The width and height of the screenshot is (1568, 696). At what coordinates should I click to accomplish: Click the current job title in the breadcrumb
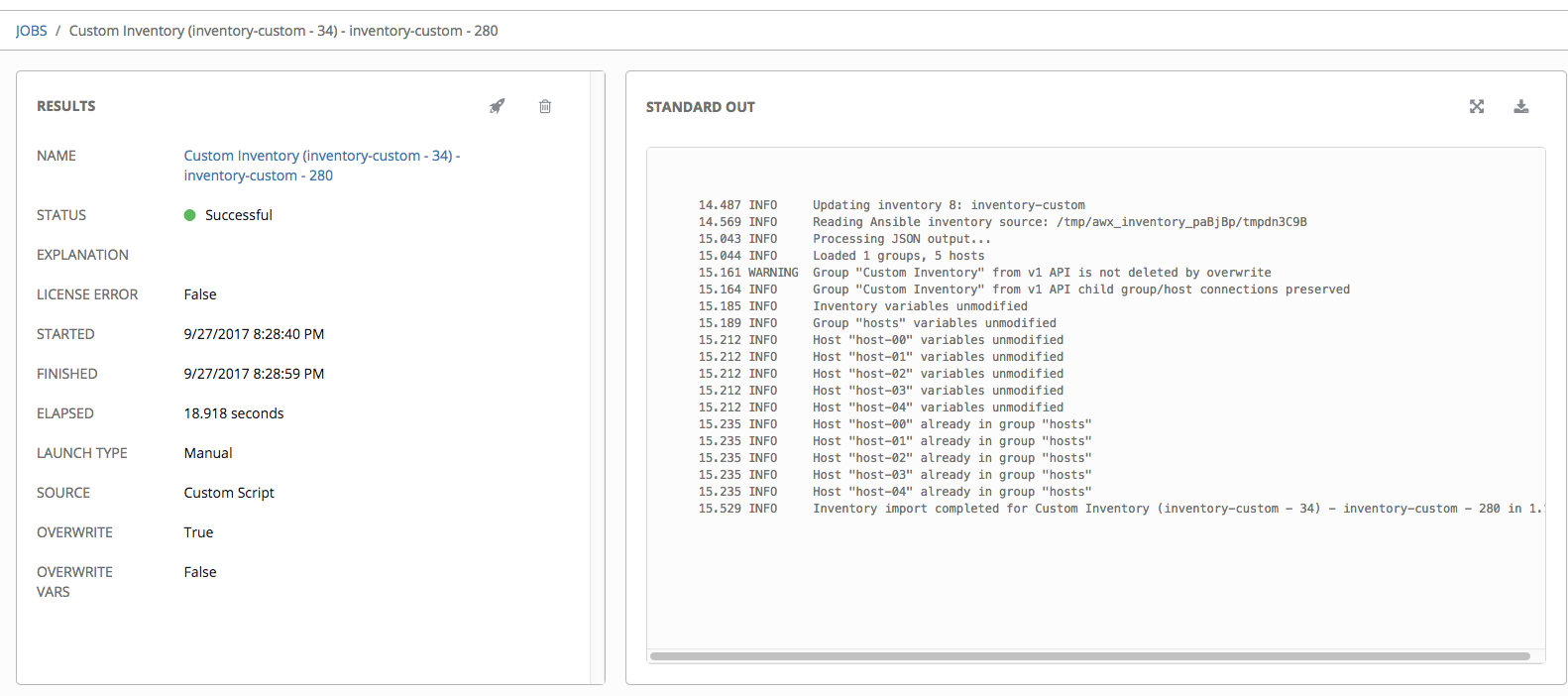point(283,31)
